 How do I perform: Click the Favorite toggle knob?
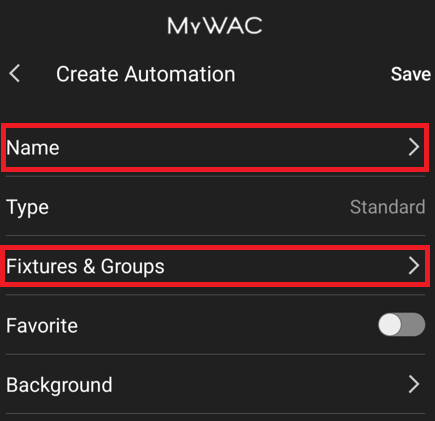pos(390,324)
